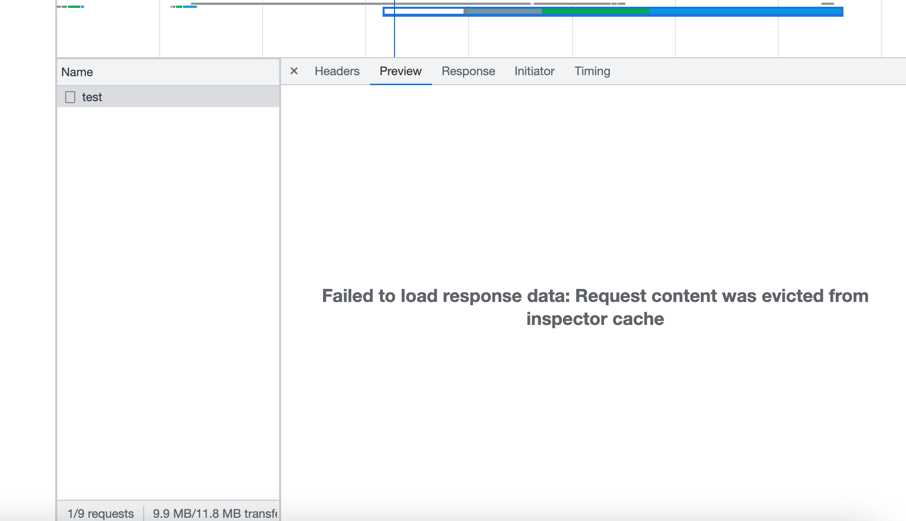Open the Headers tab
Image resolution: width=906 pixels, height=521 pixels.
tap(337, 71)
